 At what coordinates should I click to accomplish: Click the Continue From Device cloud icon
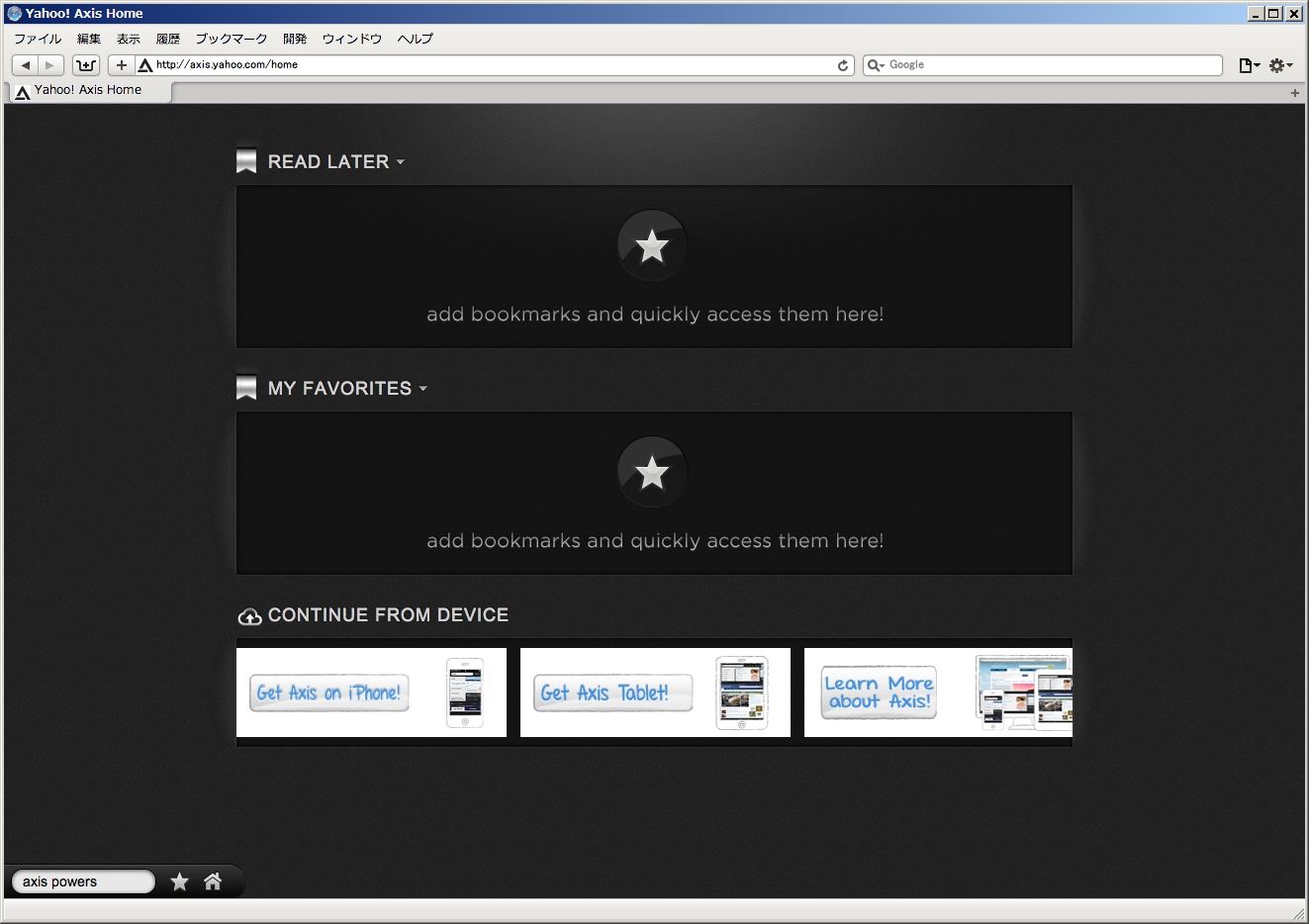click(250, 616)
